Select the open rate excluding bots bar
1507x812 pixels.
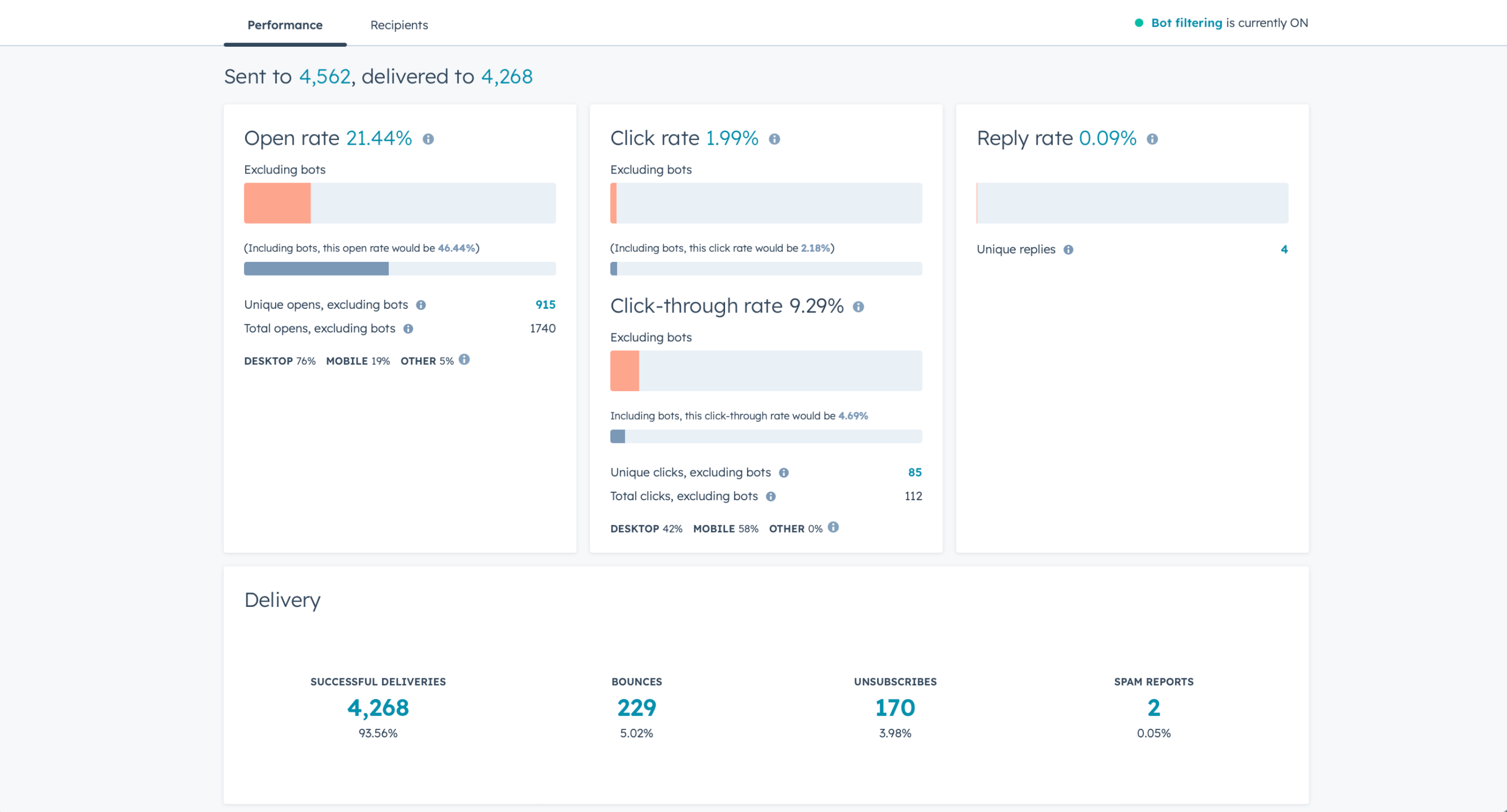pyautogui.click(x=399, y=203)
